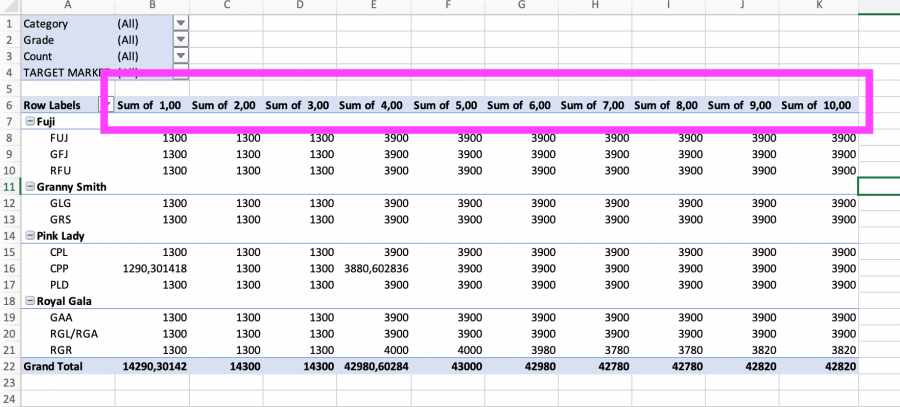Select column K header
900x407 pixels.
[x=819, y=6]
